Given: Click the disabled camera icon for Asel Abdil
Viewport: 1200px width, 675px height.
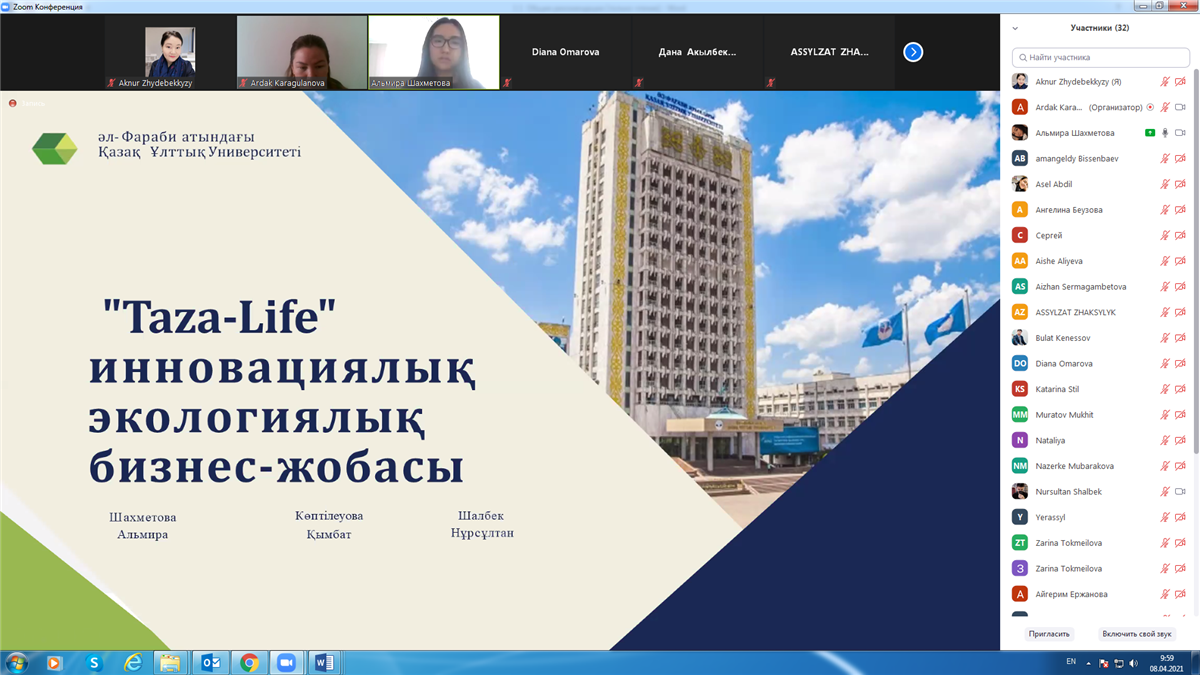Looking at the screenshot, I should click(x=1180, y=184).
